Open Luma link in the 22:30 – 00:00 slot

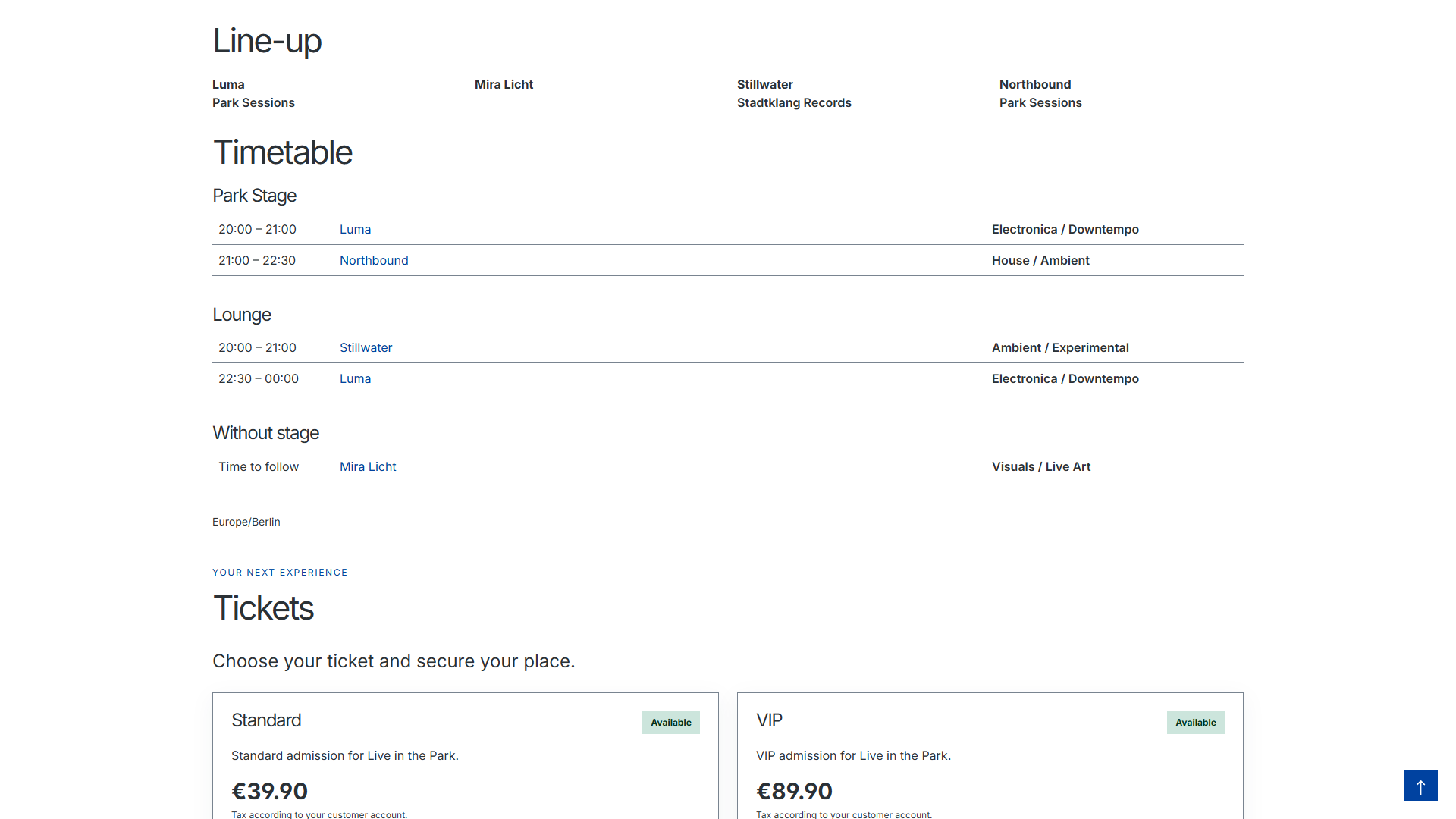(x=355, y=378)
